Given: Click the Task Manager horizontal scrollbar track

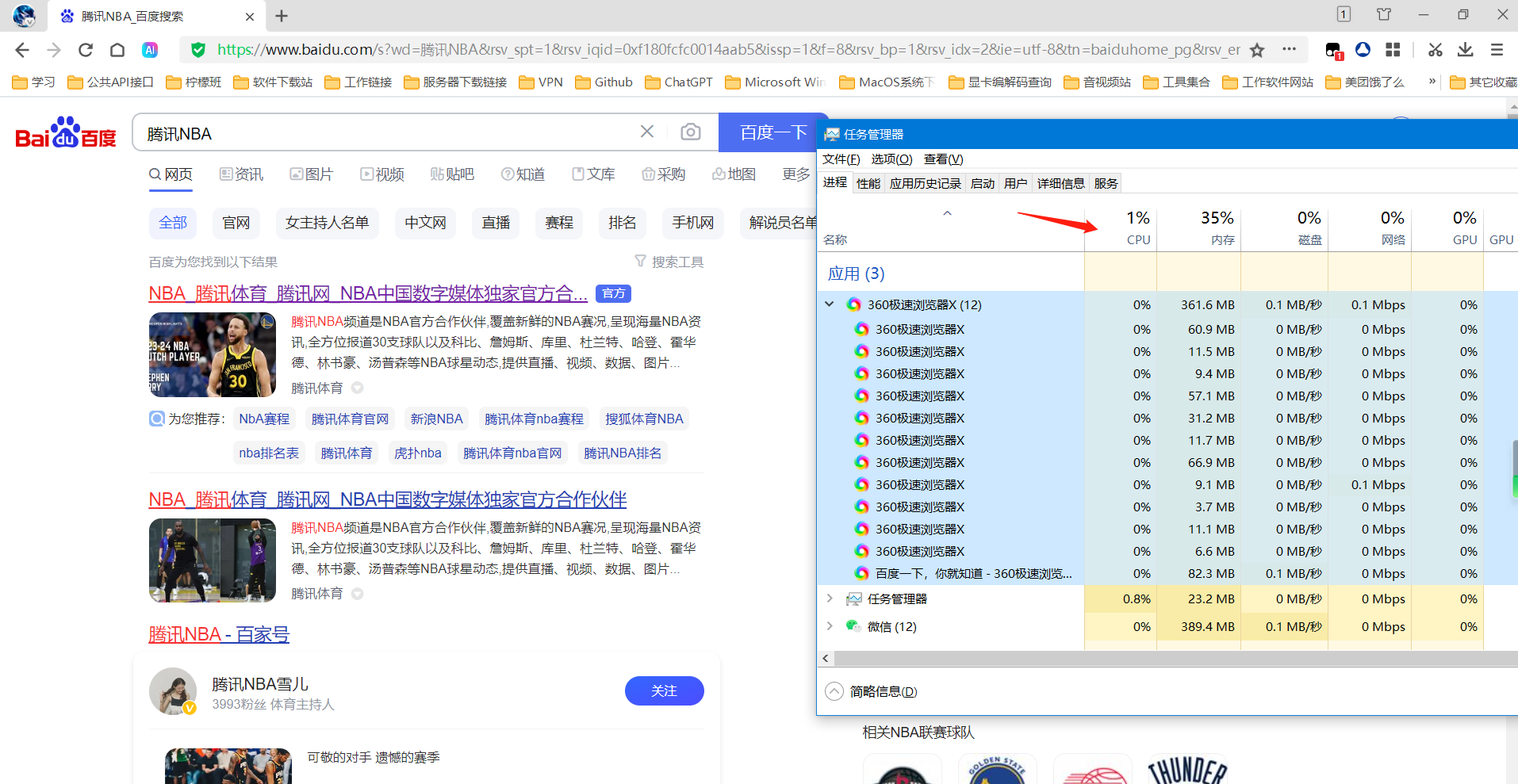Looking at the screenshot, I should pos(1174,658).
